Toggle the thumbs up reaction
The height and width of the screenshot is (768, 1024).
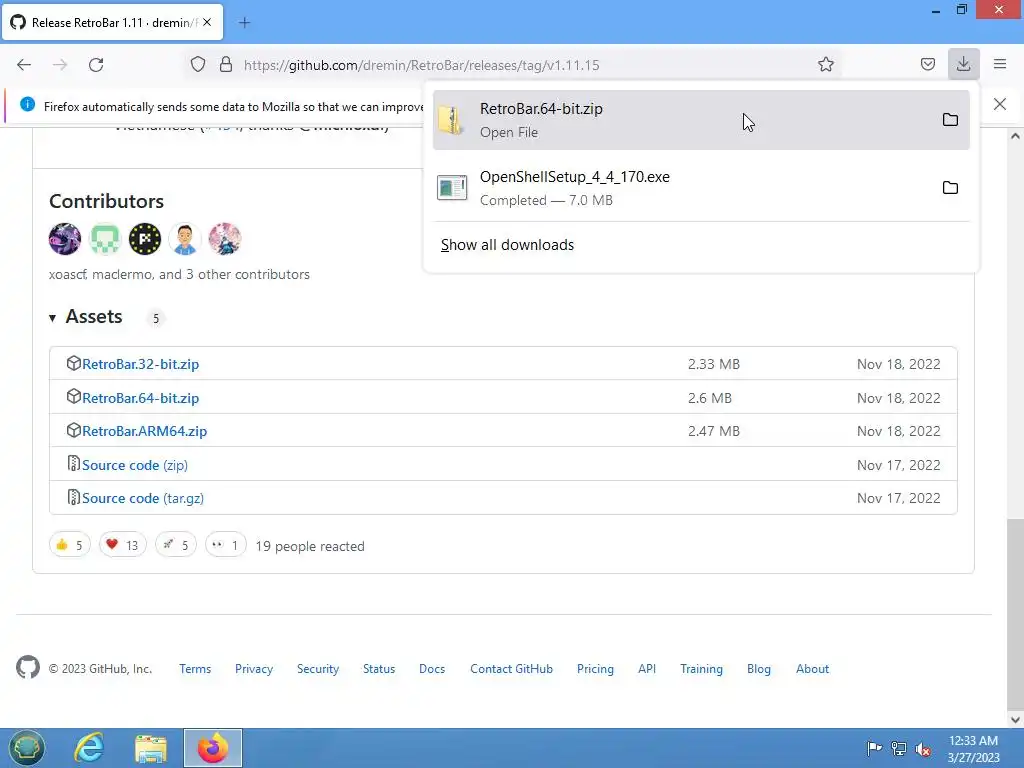click(70, 545)
